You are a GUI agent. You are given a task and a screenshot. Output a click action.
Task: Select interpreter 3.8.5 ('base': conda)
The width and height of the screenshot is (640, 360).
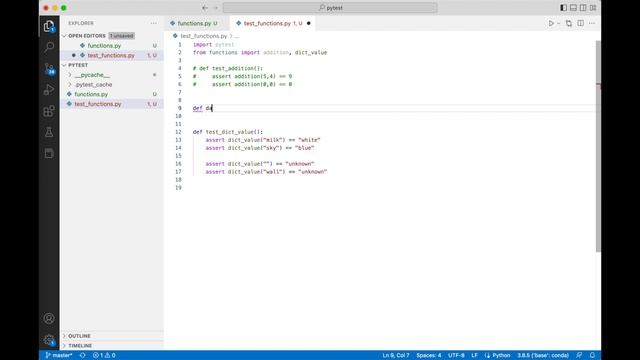coord(543,356)
